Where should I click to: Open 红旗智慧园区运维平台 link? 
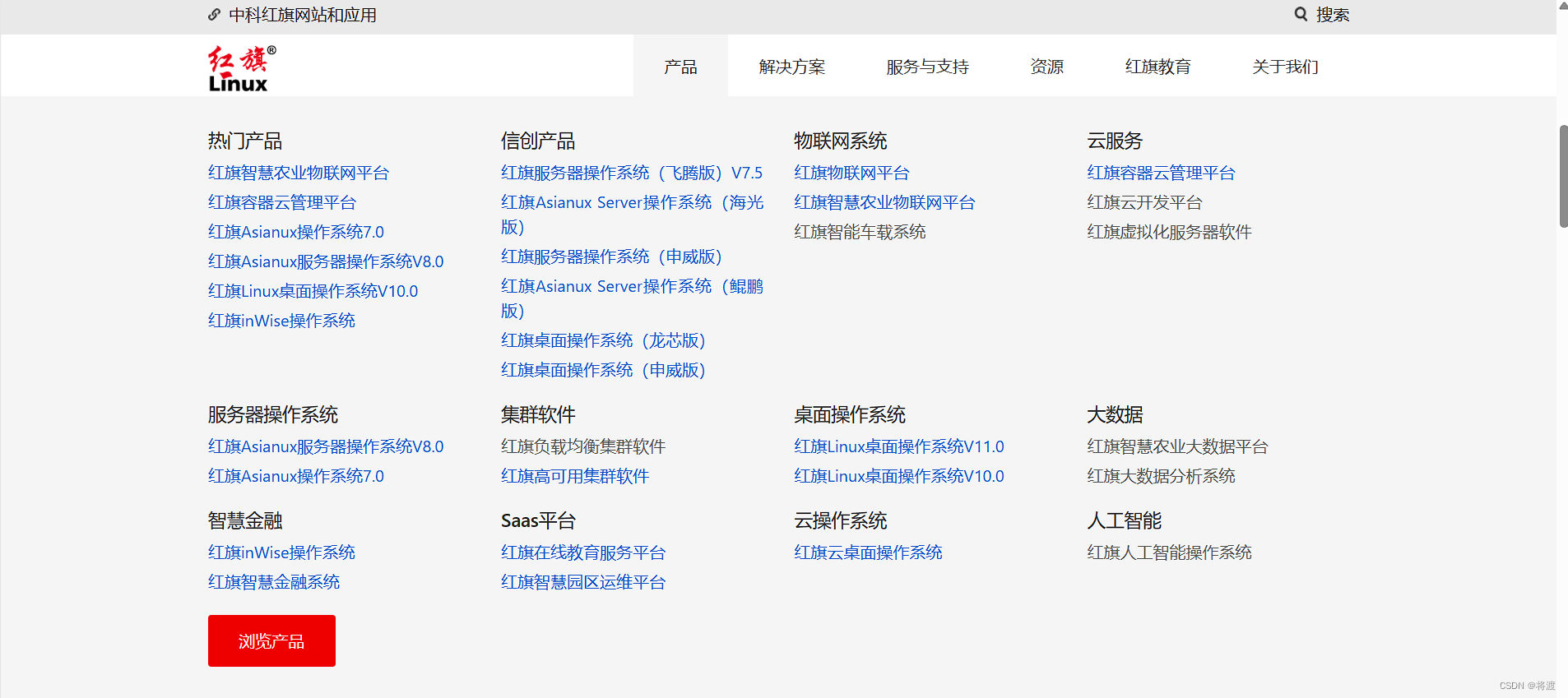583,582
